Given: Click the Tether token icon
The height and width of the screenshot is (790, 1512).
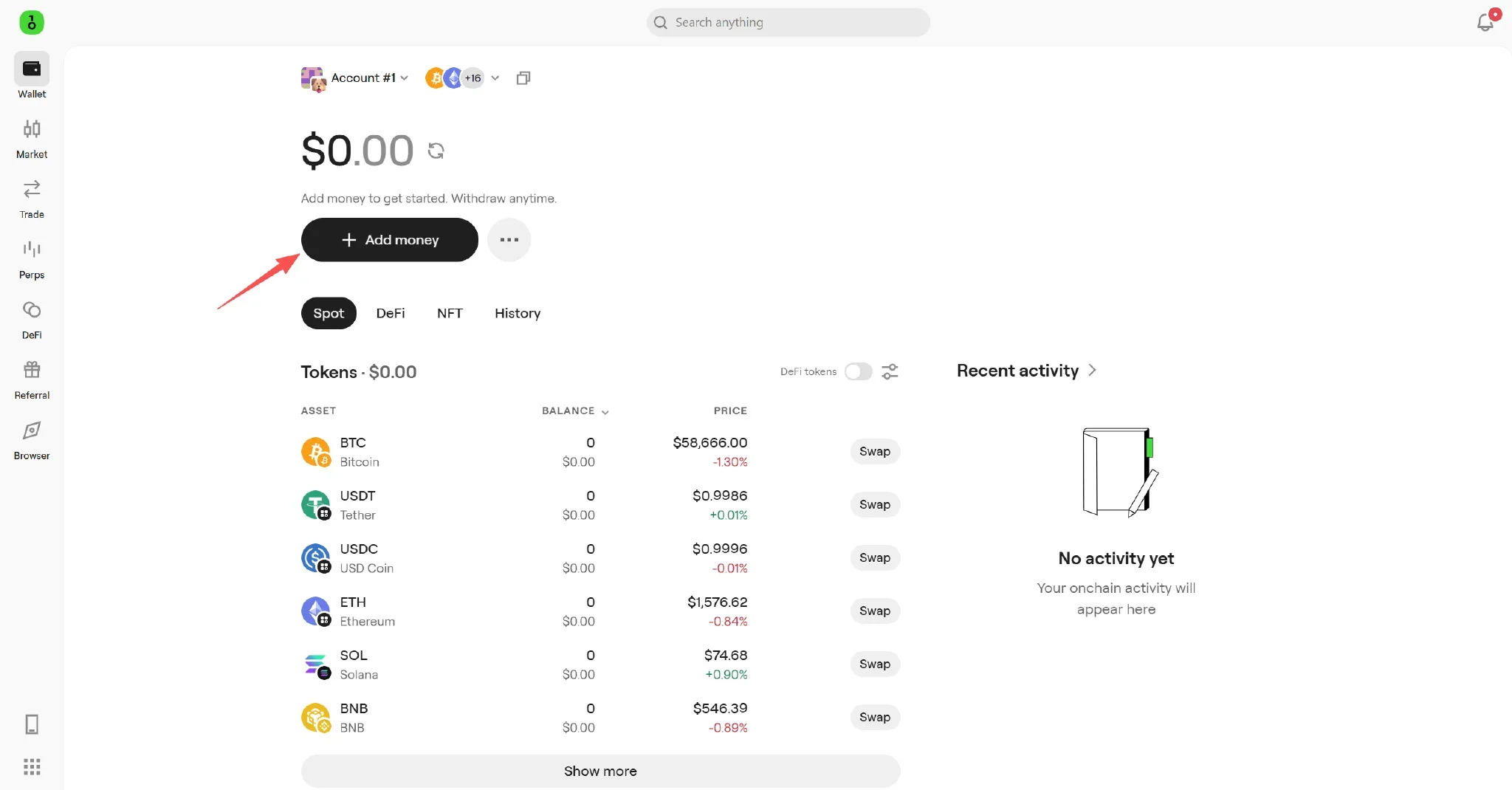Looking at the screenshot, I should [316, 505].
